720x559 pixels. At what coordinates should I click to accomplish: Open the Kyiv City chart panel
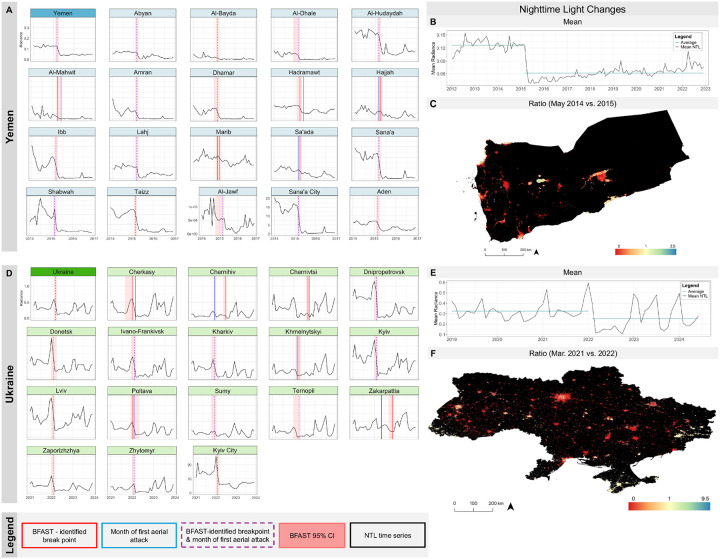(x=225, y=471)
